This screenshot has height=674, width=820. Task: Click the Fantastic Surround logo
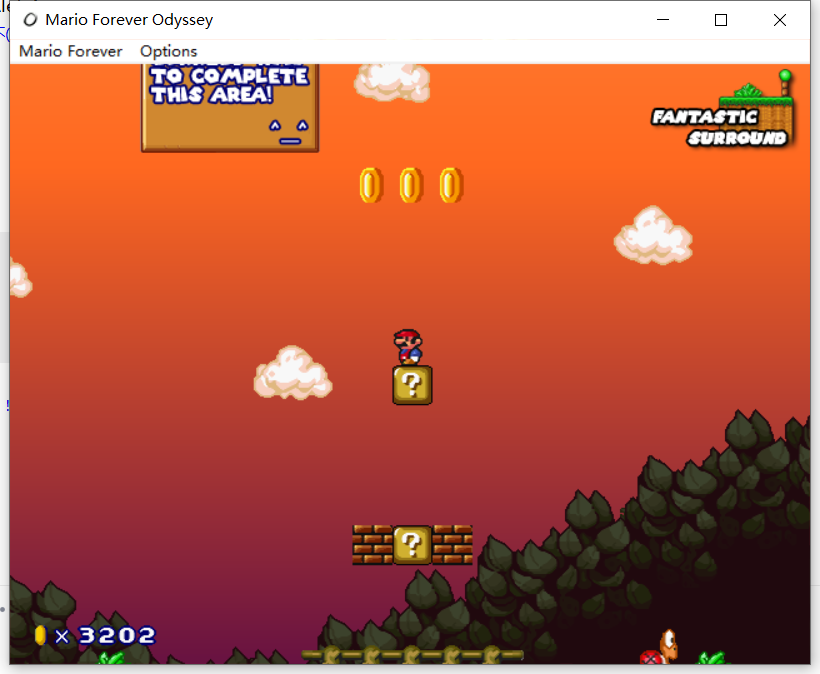724,109
